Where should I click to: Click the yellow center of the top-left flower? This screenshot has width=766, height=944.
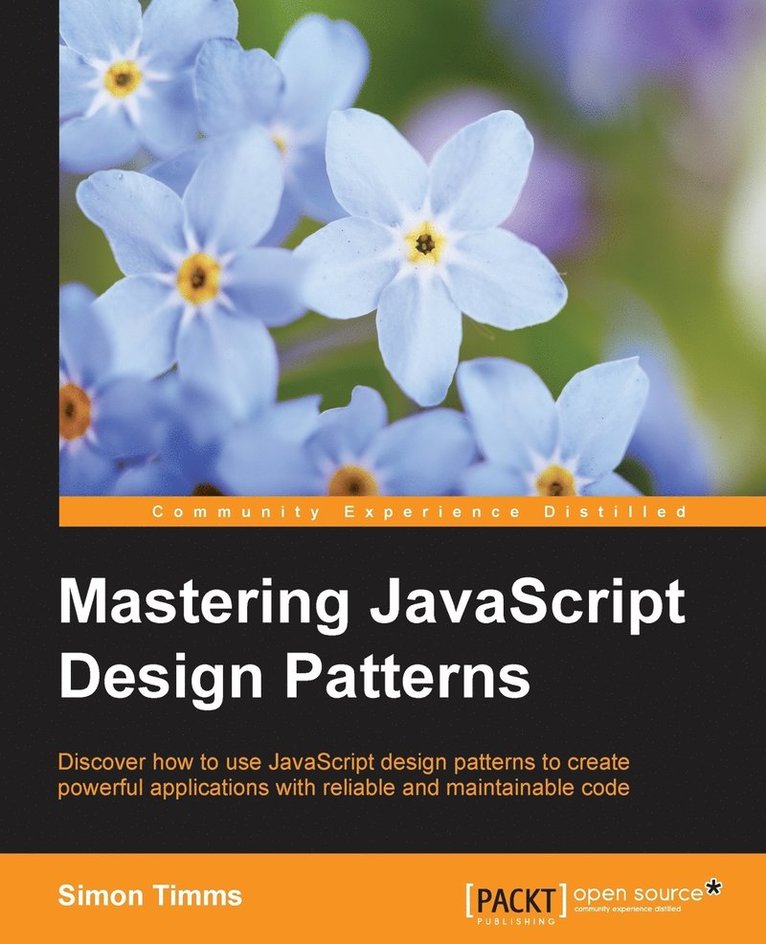(123, 78)
